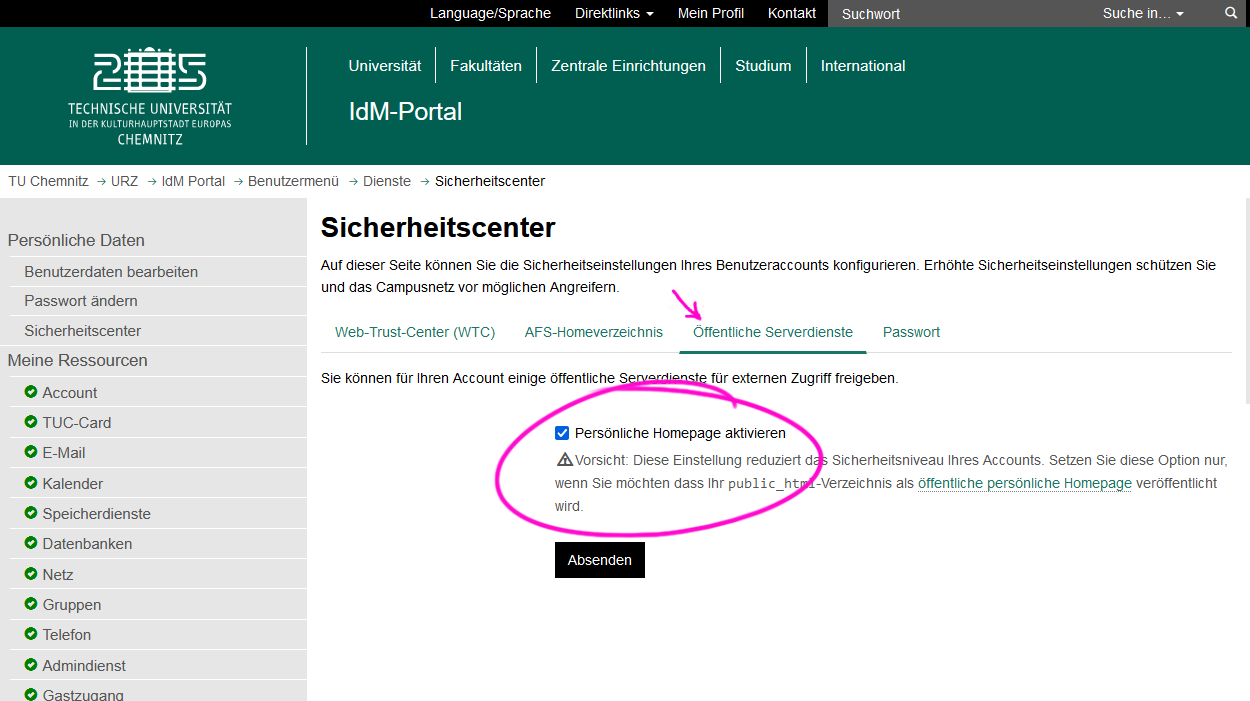1250x701 pixels.
Task: Open Language/Sprache menu item
Action: tap(490, 13)
